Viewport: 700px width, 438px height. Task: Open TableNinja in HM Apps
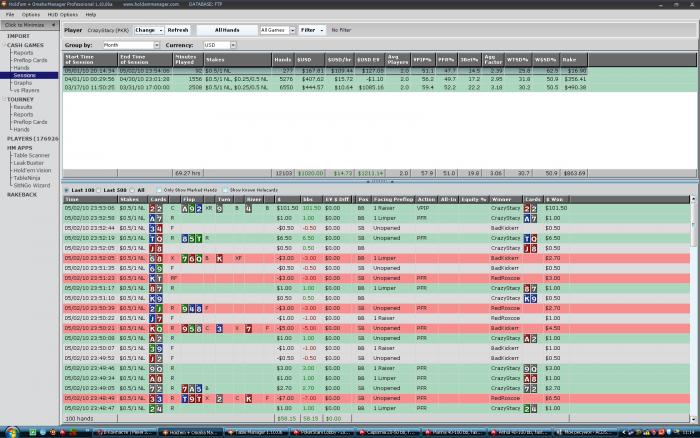27,178
